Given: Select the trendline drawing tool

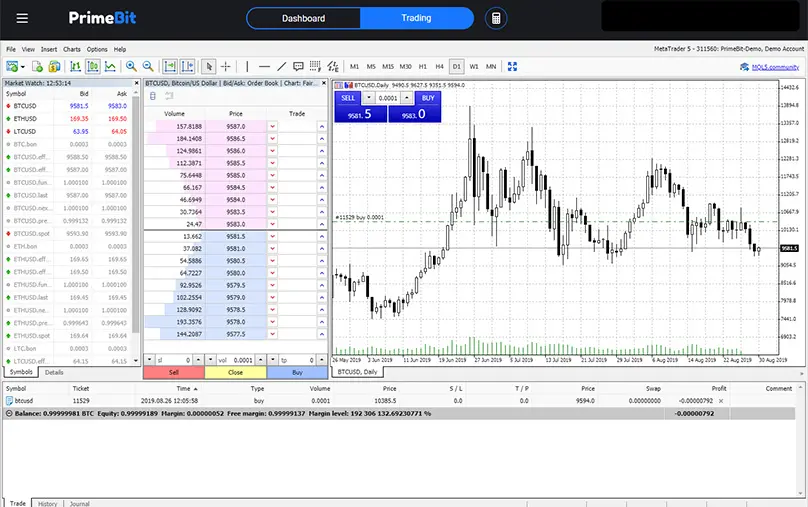Looking at the screenshot, I should [281, 66].
